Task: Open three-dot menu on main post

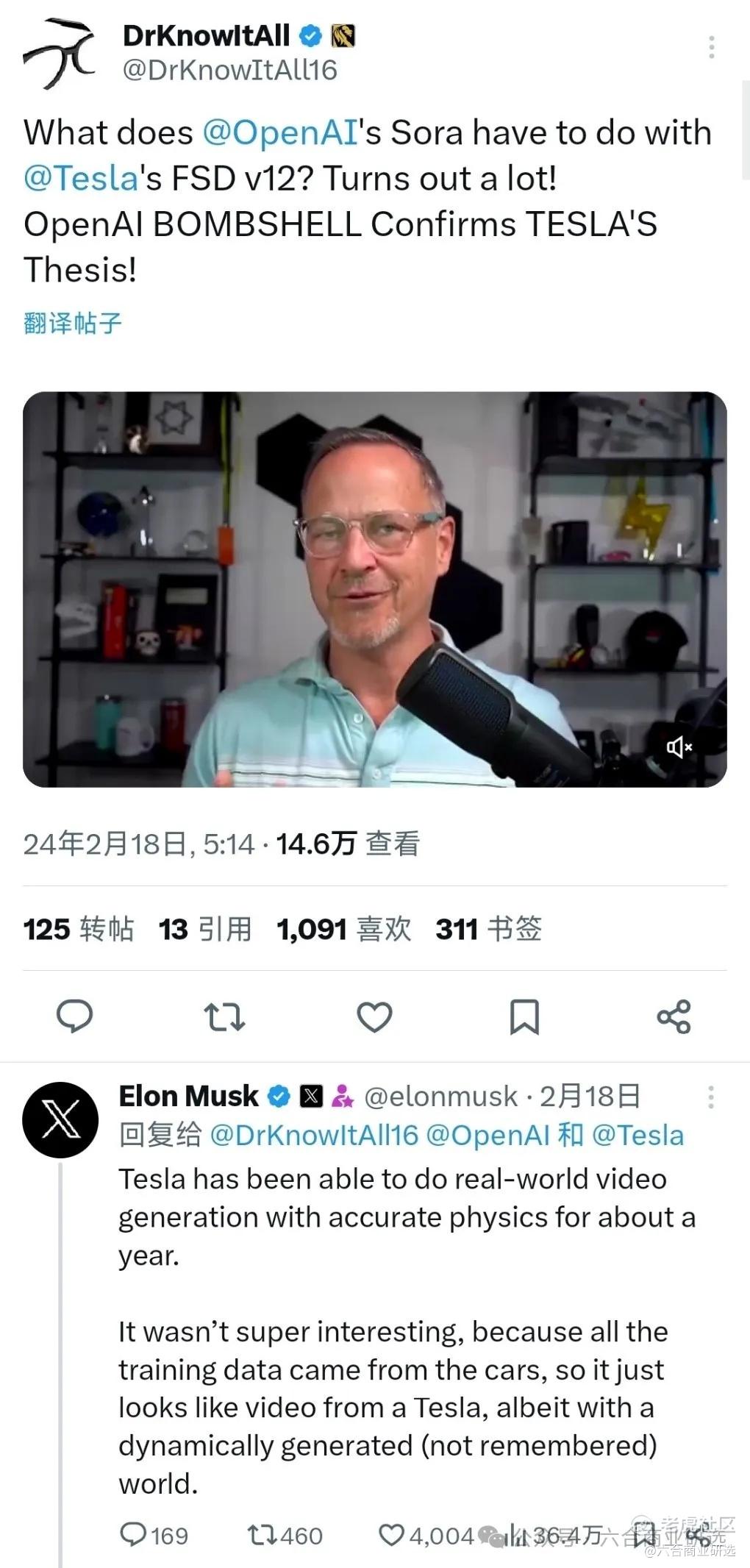Action: 711,47
